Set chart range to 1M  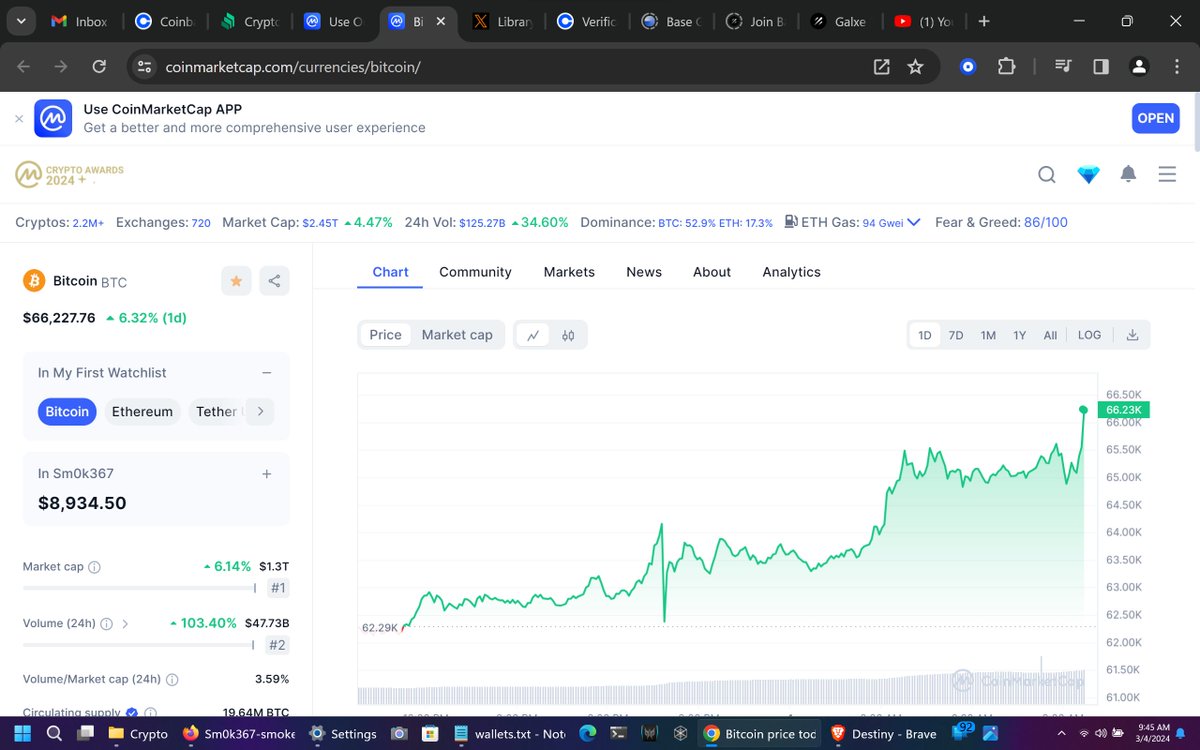988,335
